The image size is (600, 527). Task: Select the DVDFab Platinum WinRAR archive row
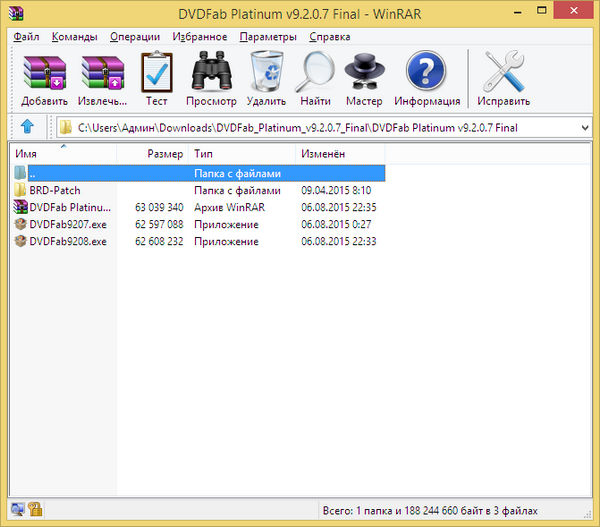click(70, 207)
